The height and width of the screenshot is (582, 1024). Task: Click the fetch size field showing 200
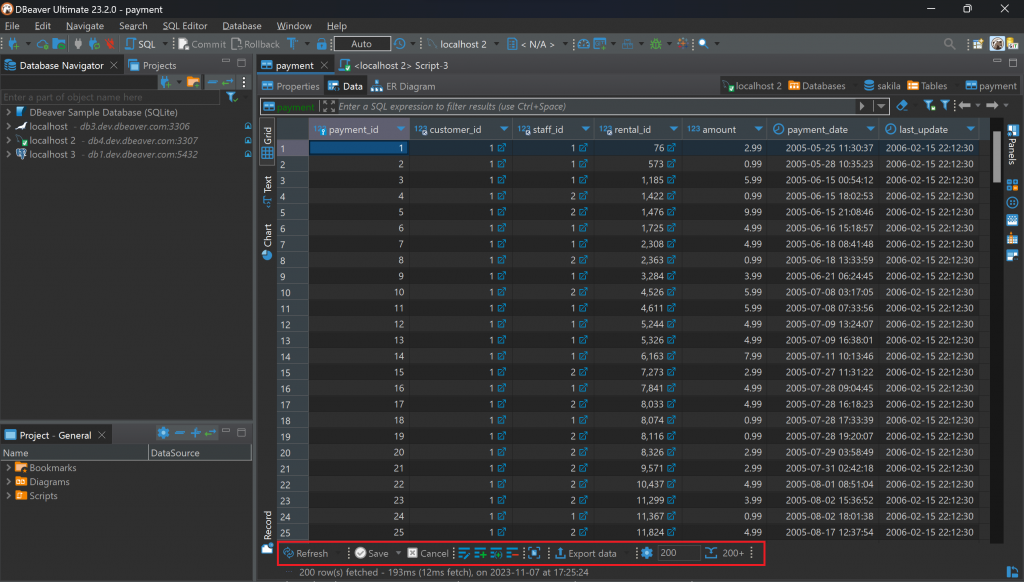coord(679,553)
